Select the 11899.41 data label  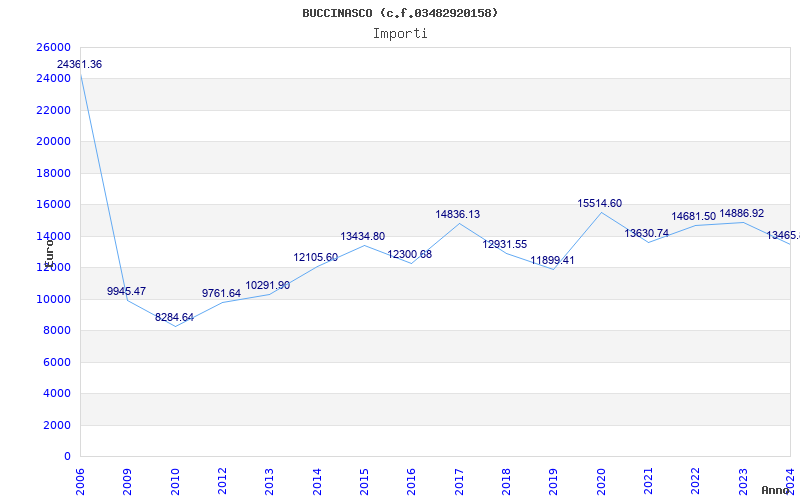[552, 260]
